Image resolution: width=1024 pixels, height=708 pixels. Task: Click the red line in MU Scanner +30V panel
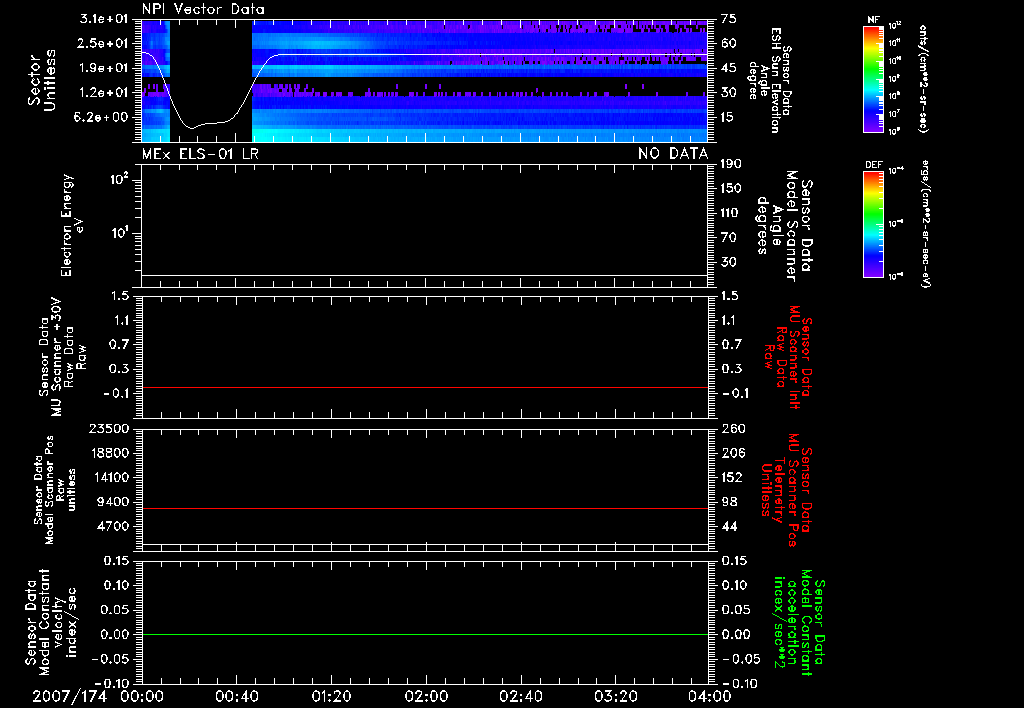click(x=425, y=387)
